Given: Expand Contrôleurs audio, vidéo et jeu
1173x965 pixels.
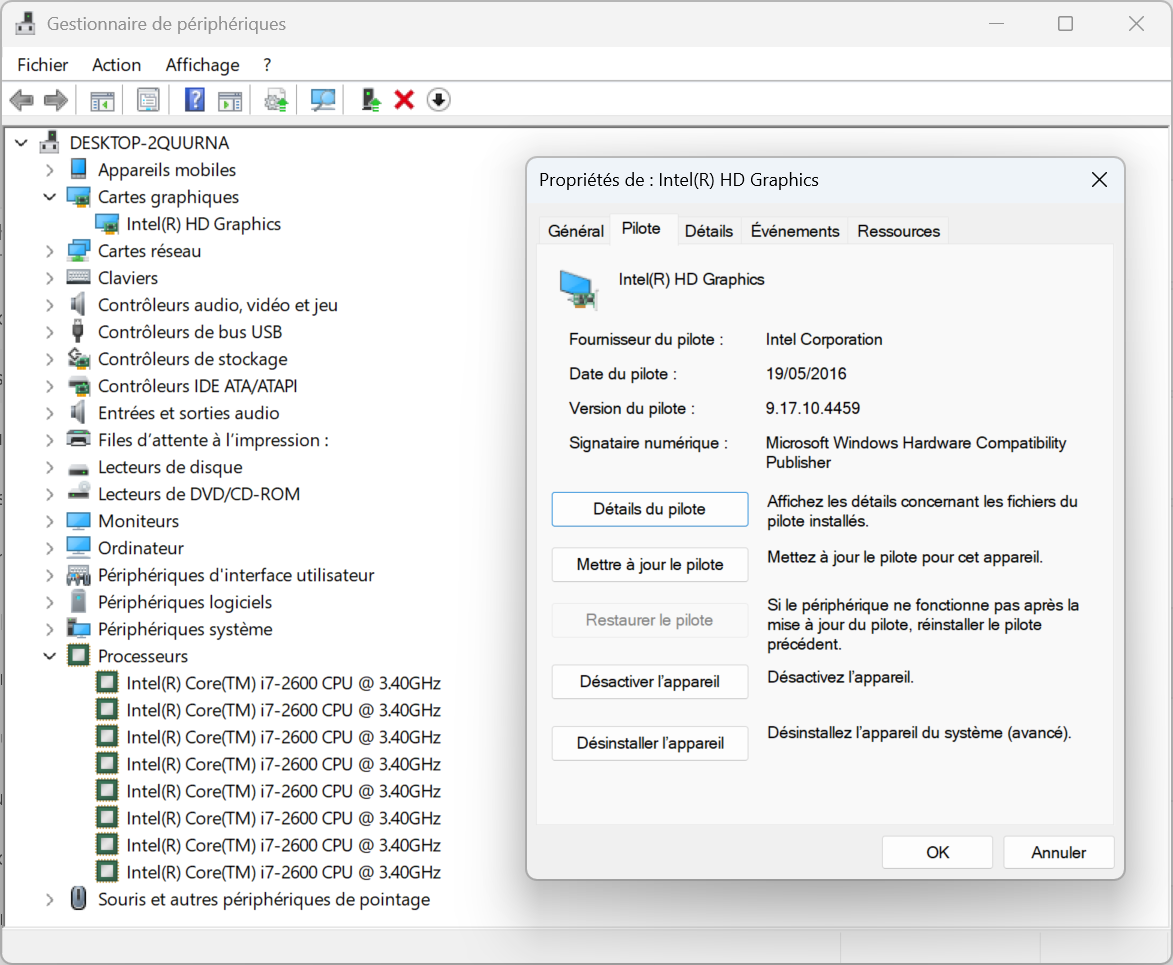Looking at the screenshot, I should point(49,304).
